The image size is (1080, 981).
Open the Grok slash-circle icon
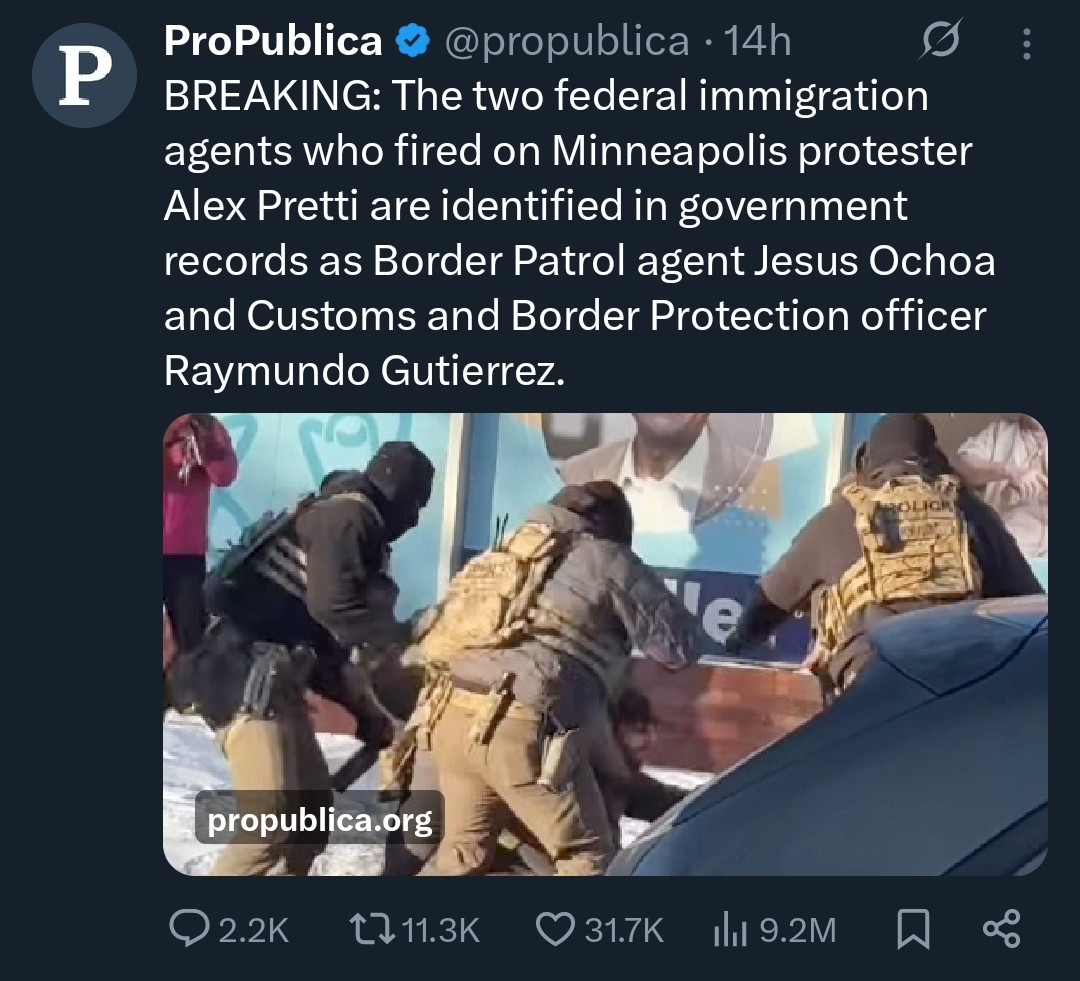[939, 40]
